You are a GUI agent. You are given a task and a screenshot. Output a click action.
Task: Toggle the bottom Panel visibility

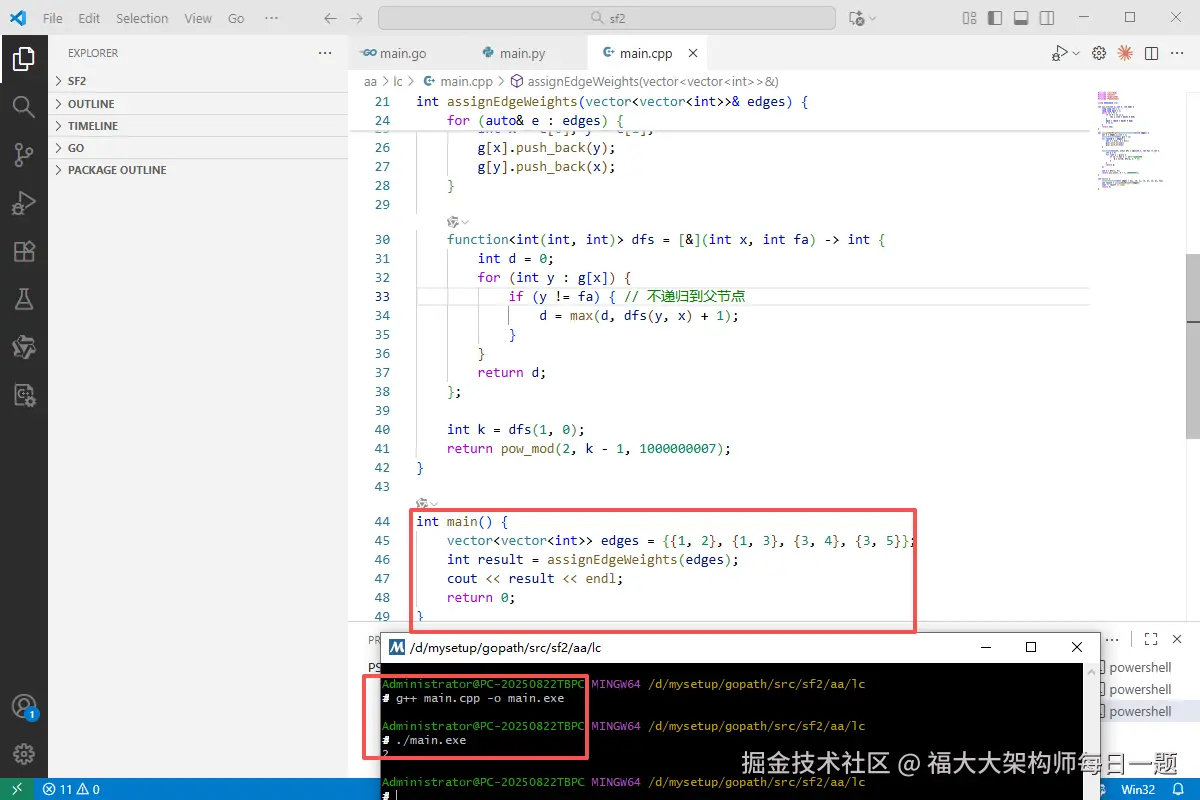point(1020,18)
